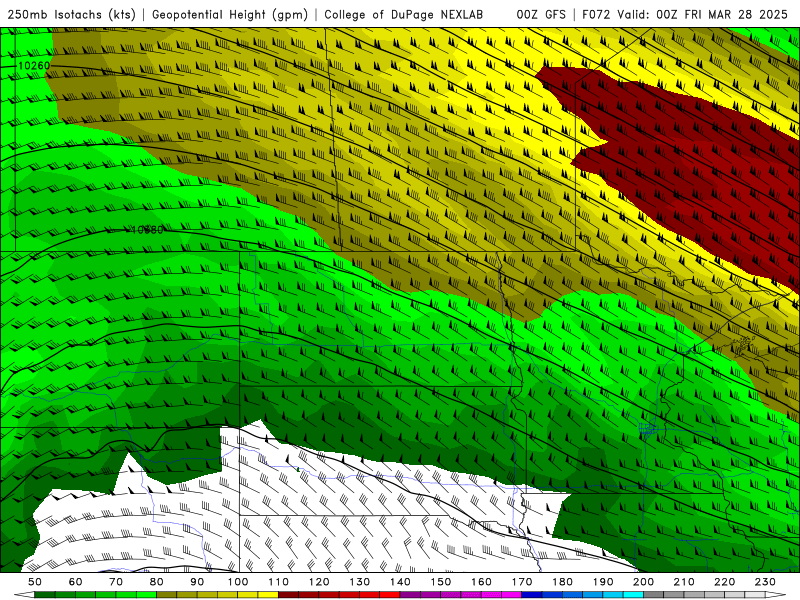Click the 180 value on color scale
Viewport: 800px width, 600px height.
(562, 582)
